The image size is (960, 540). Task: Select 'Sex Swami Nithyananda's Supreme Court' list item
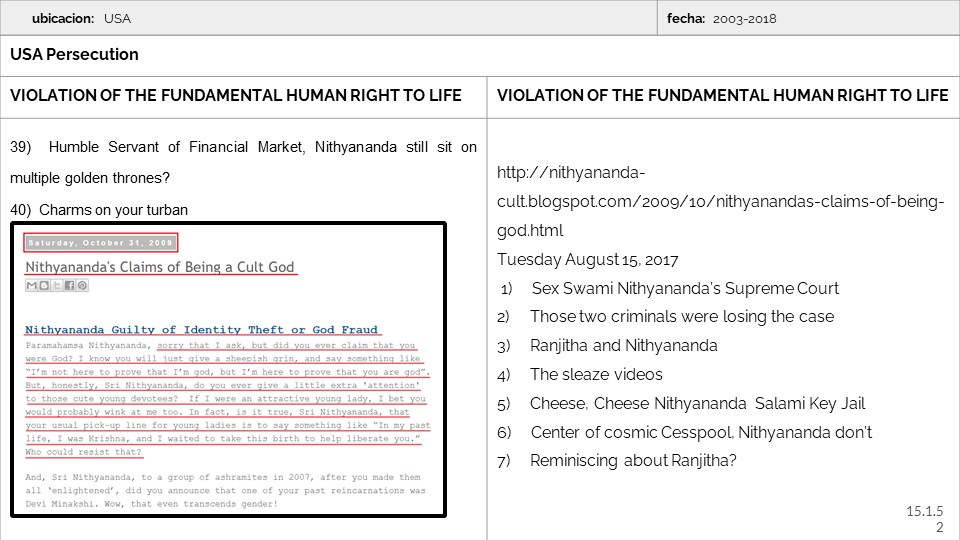click(x=685, y=288)
